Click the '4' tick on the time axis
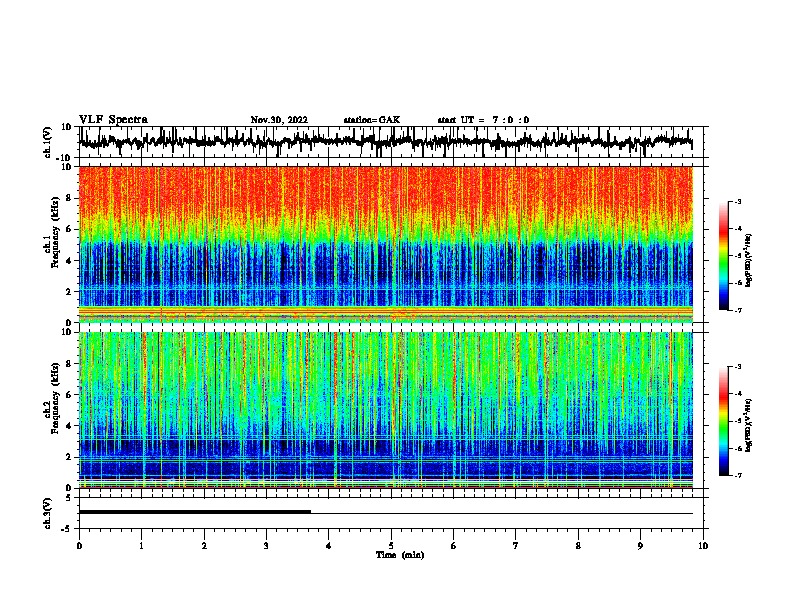Image resolution: width=792 pixels, height=612 pixels. click(x=329, y=546)
